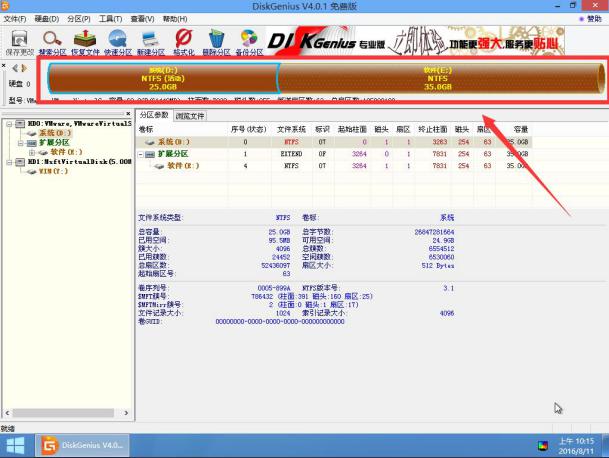Expand the 软件 (E:) tree node
Screen dimensions: 609x458
pyautogui.click(x=32, y=152)
